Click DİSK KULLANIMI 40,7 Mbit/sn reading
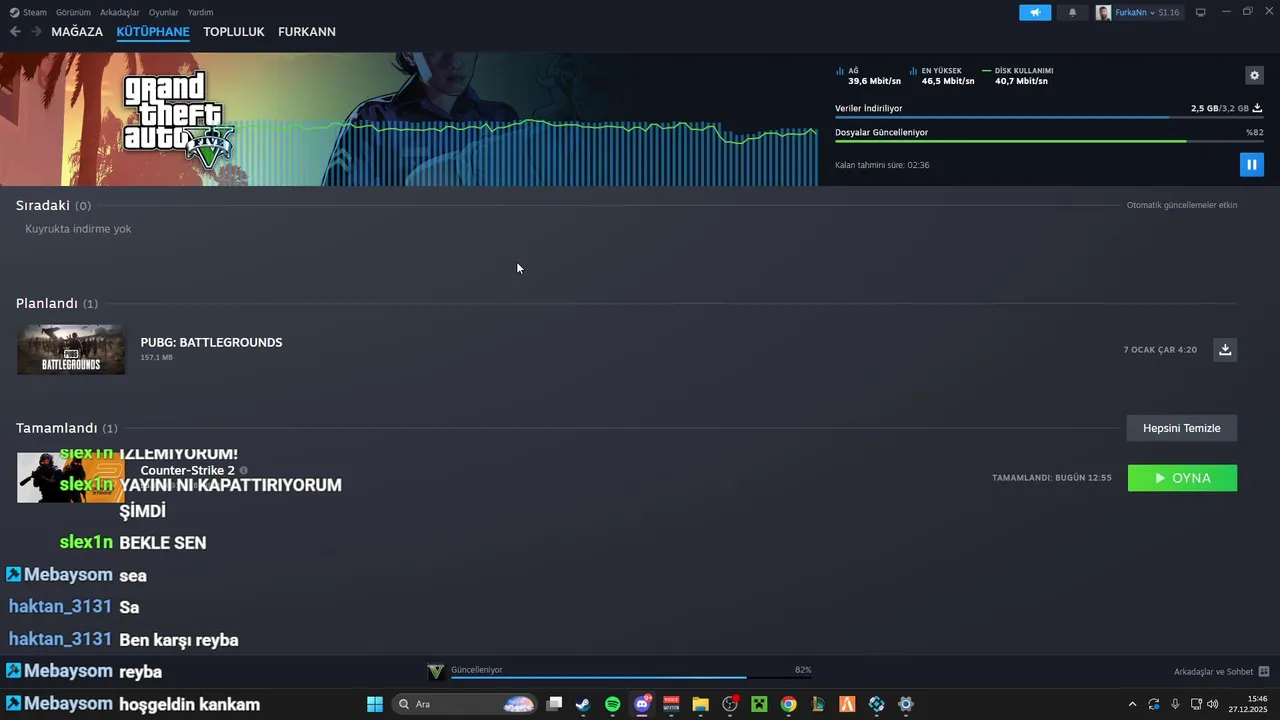 coord(1018,76)
